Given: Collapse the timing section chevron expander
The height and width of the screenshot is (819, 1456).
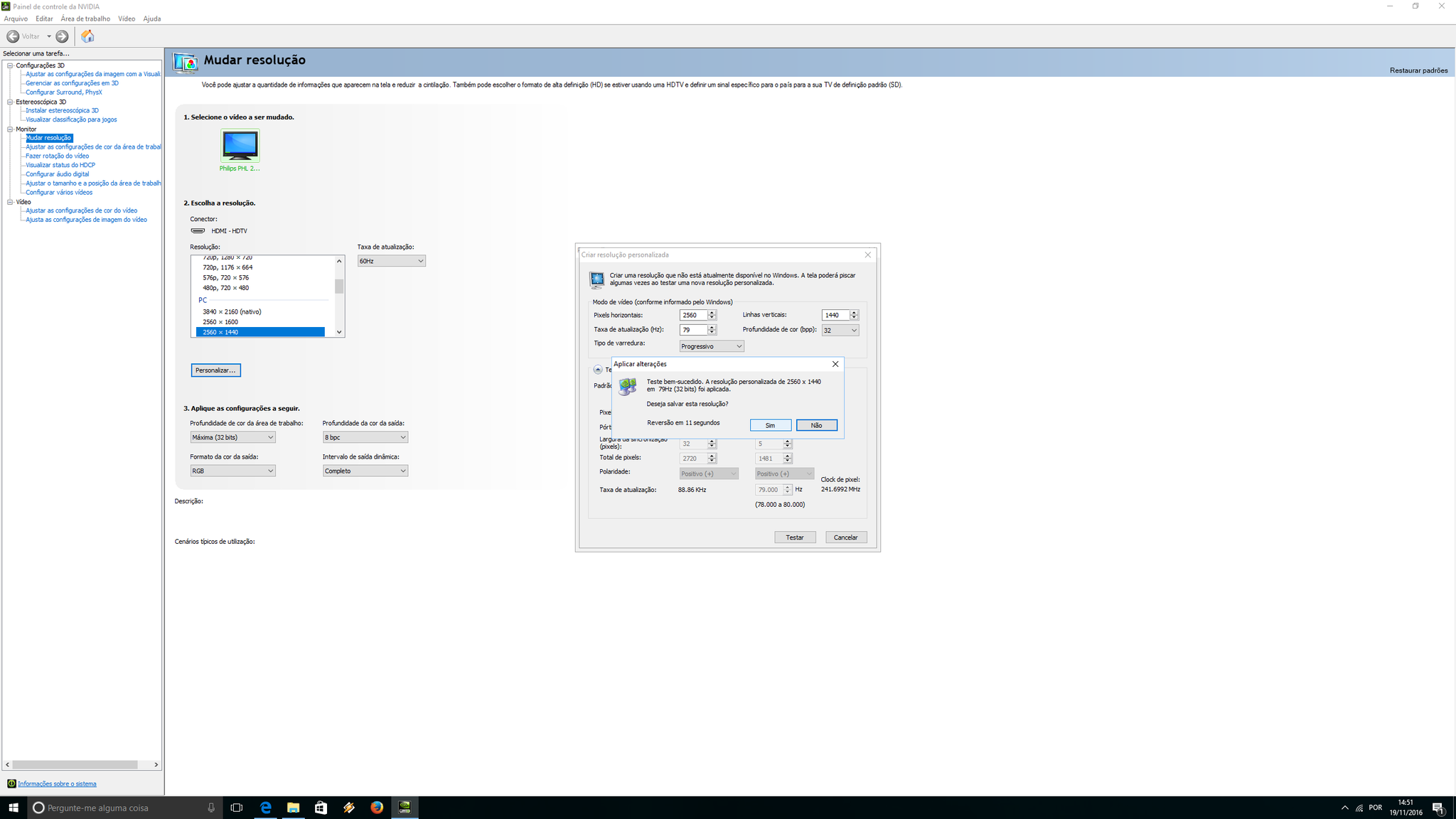Looking at the screenshot, I should pyautogui.click(x=598, y=370).
